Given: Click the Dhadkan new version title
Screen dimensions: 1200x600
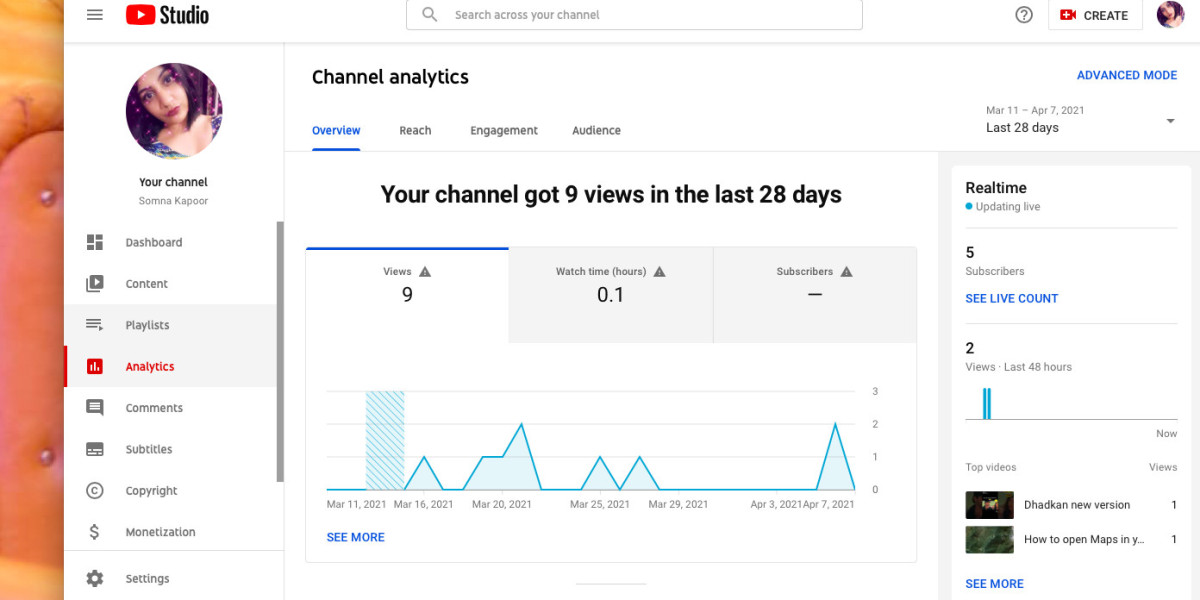Looking at the screenshot, I should 1077,505.
